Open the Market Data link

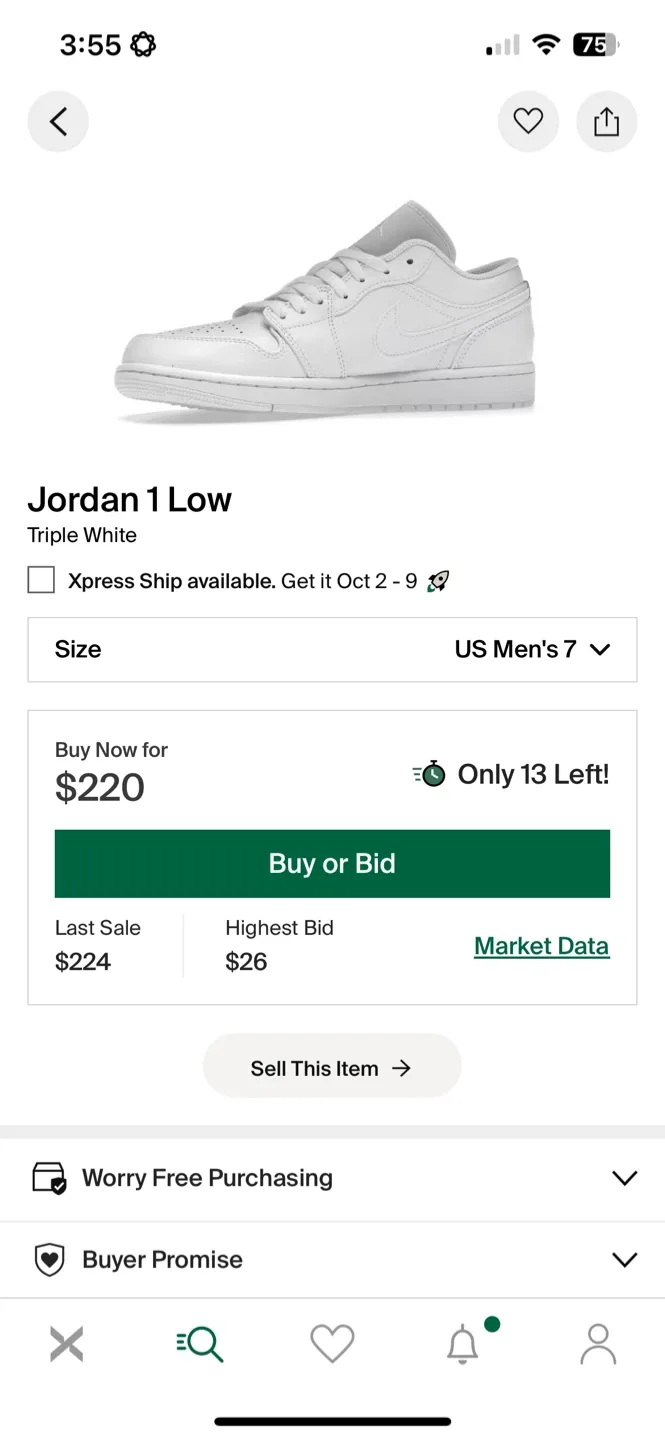pos(541,945)
